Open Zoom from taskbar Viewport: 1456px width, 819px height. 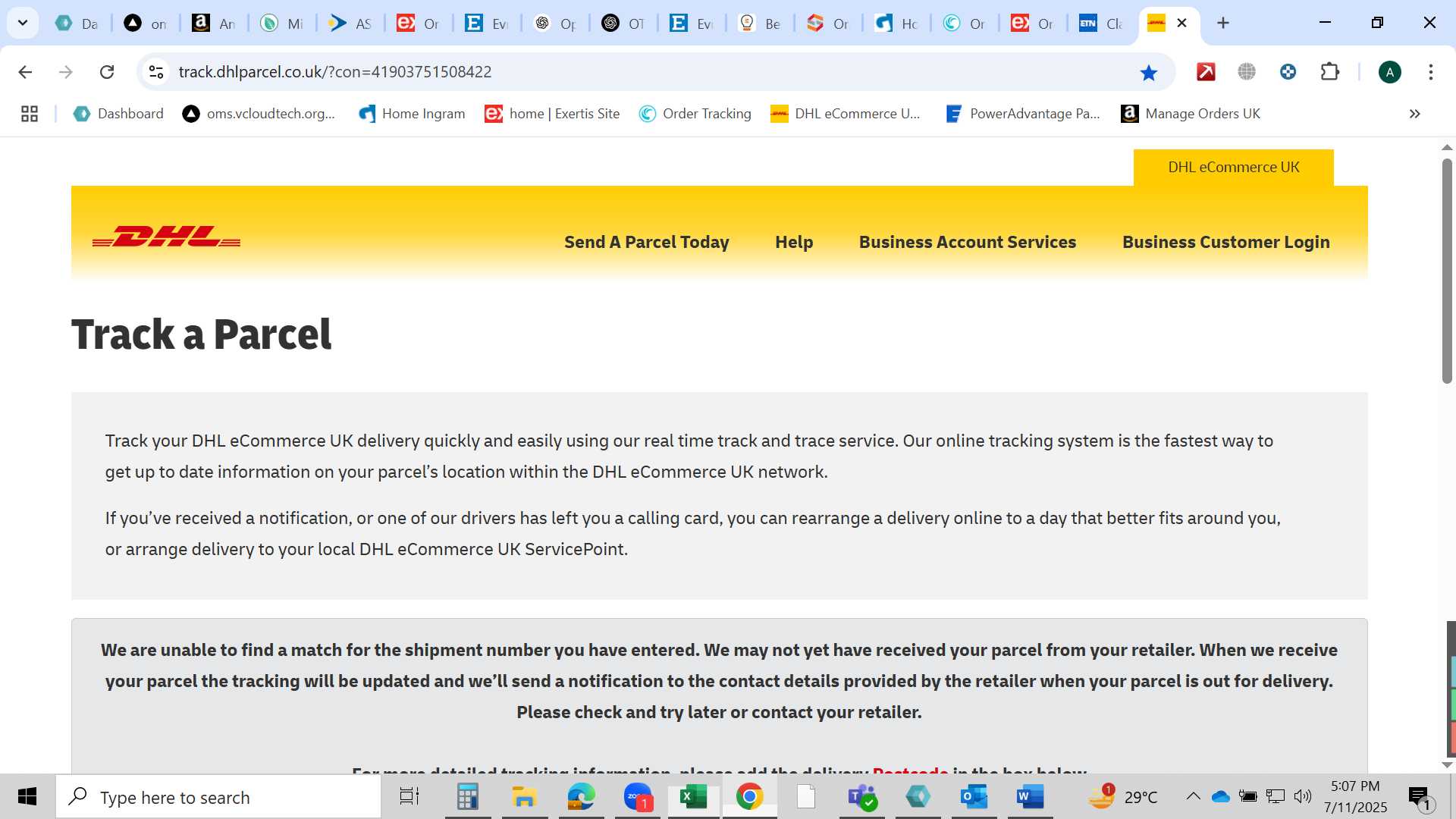pos(638,796)
